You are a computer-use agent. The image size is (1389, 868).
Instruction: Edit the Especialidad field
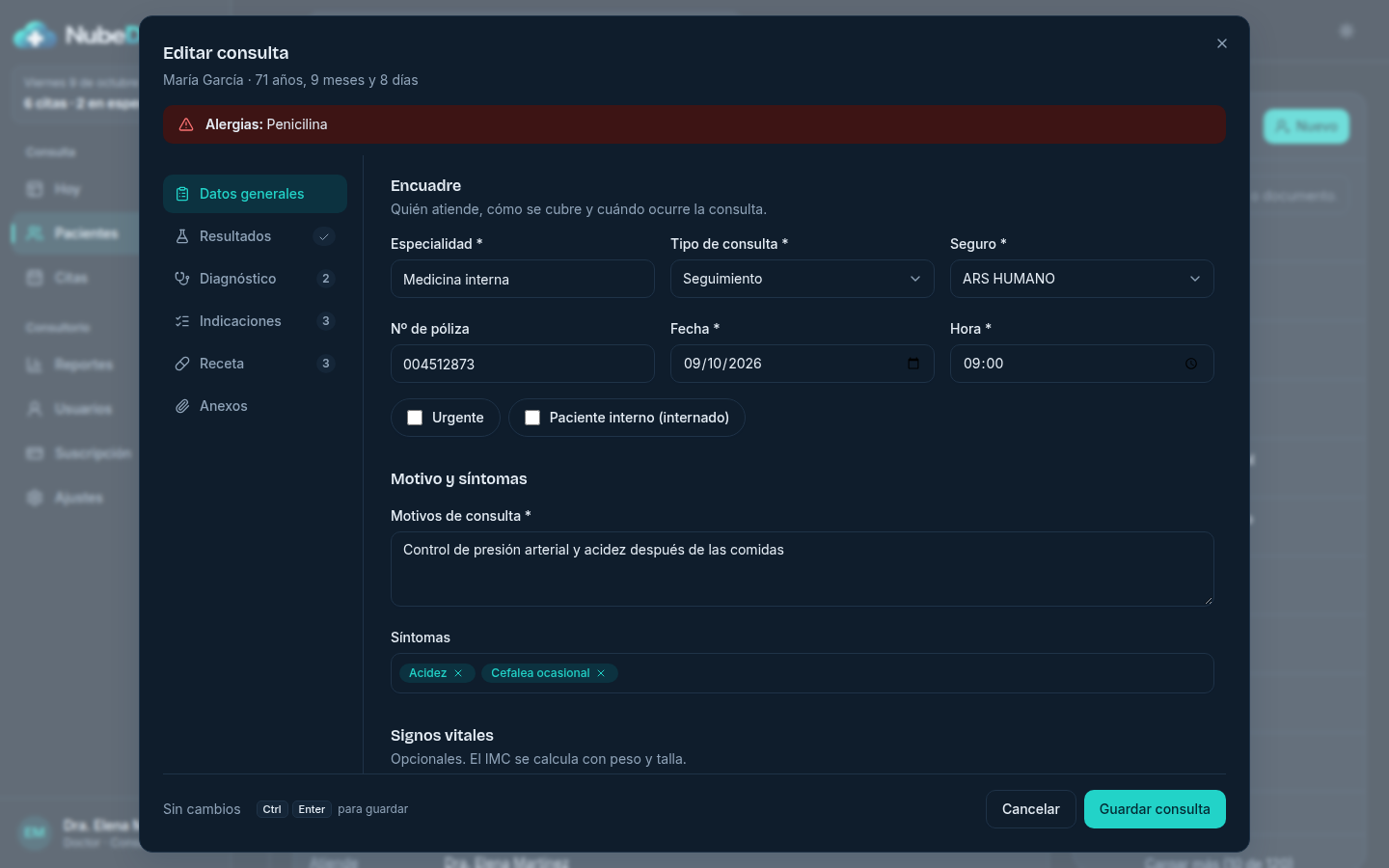click(x=523, y=279)
